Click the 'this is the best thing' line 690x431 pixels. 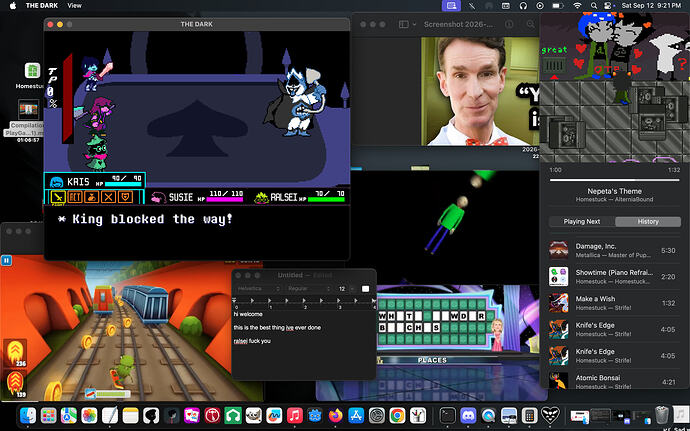tap(277, 328)
